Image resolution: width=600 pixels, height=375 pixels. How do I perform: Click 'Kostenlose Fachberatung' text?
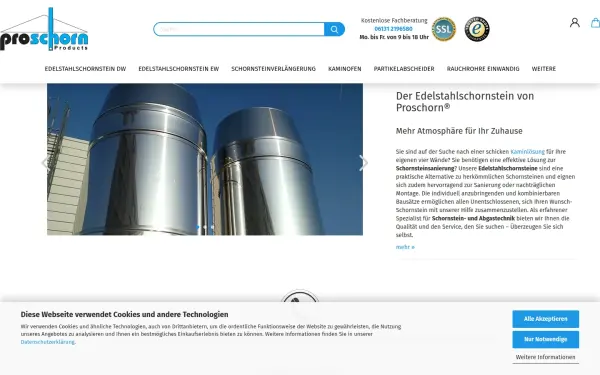394,20
